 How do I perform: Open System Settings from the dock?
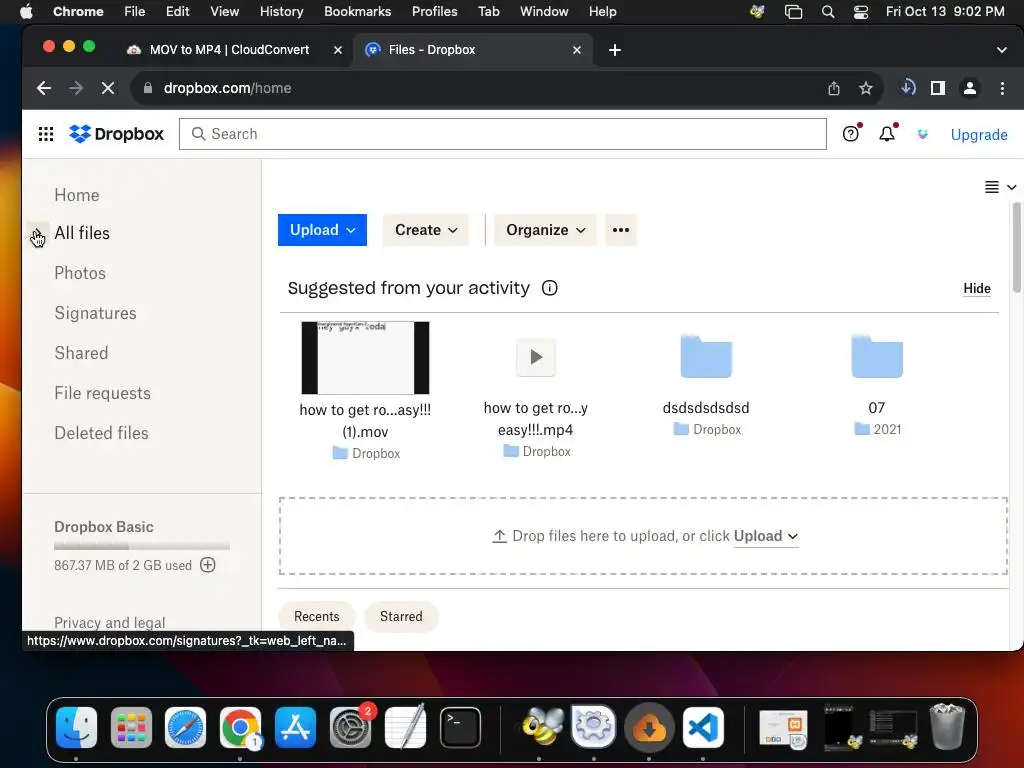click(x=351, y=727)
